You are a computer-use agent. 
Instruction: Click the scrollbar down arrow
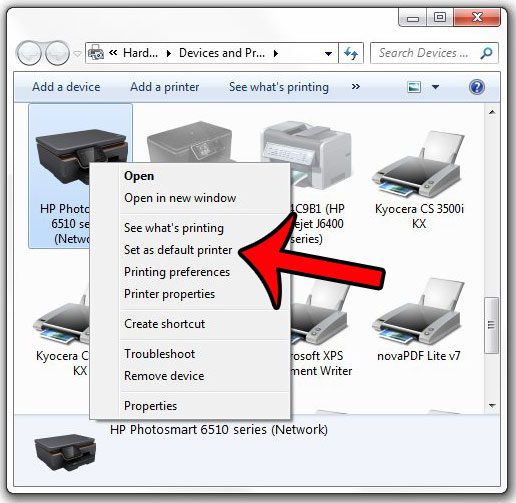coord(492,405)
